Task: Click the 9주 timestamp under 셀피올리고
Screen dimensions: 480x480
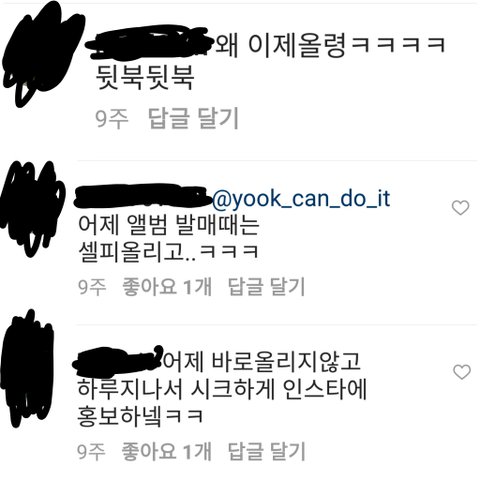Action: [92, 287]
